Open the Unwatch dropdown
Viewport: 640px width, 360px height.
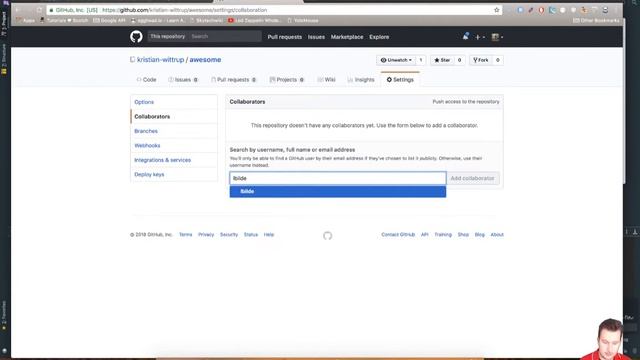(396, 60)
